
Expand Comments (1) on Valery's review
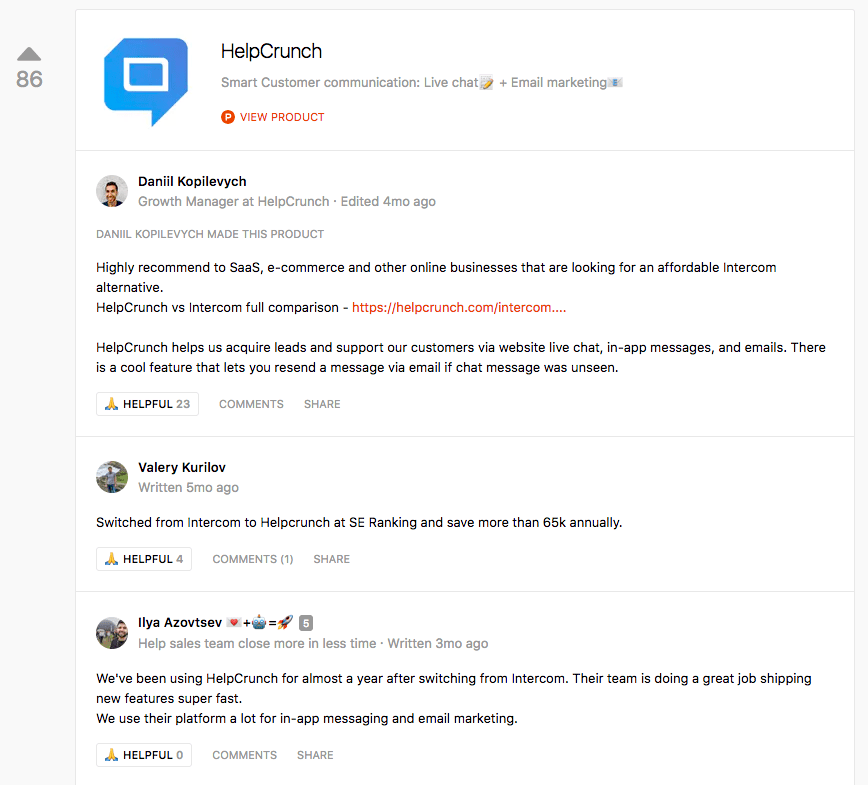[x=253, y=559]
